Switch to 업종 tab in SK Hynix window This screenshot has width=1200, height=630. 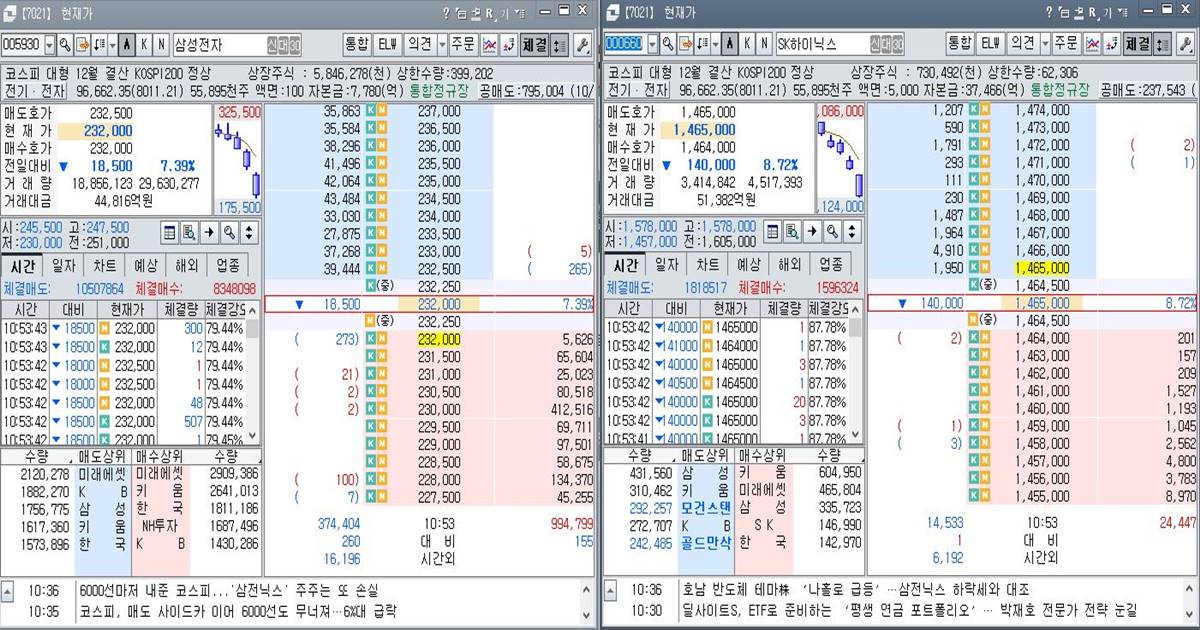point(830,265)
